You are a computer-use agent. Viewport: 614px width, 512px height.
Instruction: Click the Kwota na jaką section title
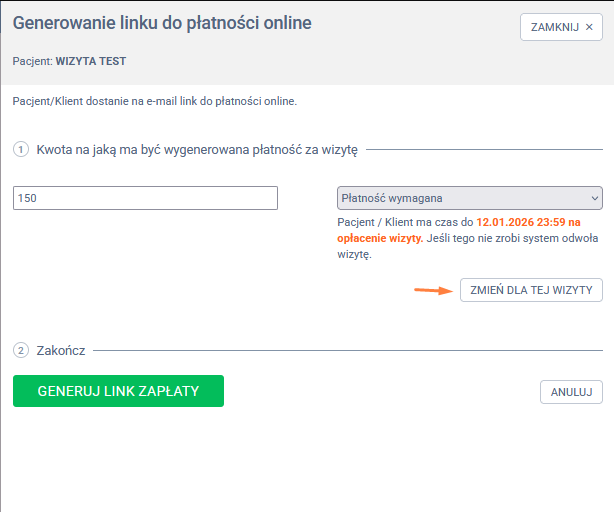click(197, 150)
